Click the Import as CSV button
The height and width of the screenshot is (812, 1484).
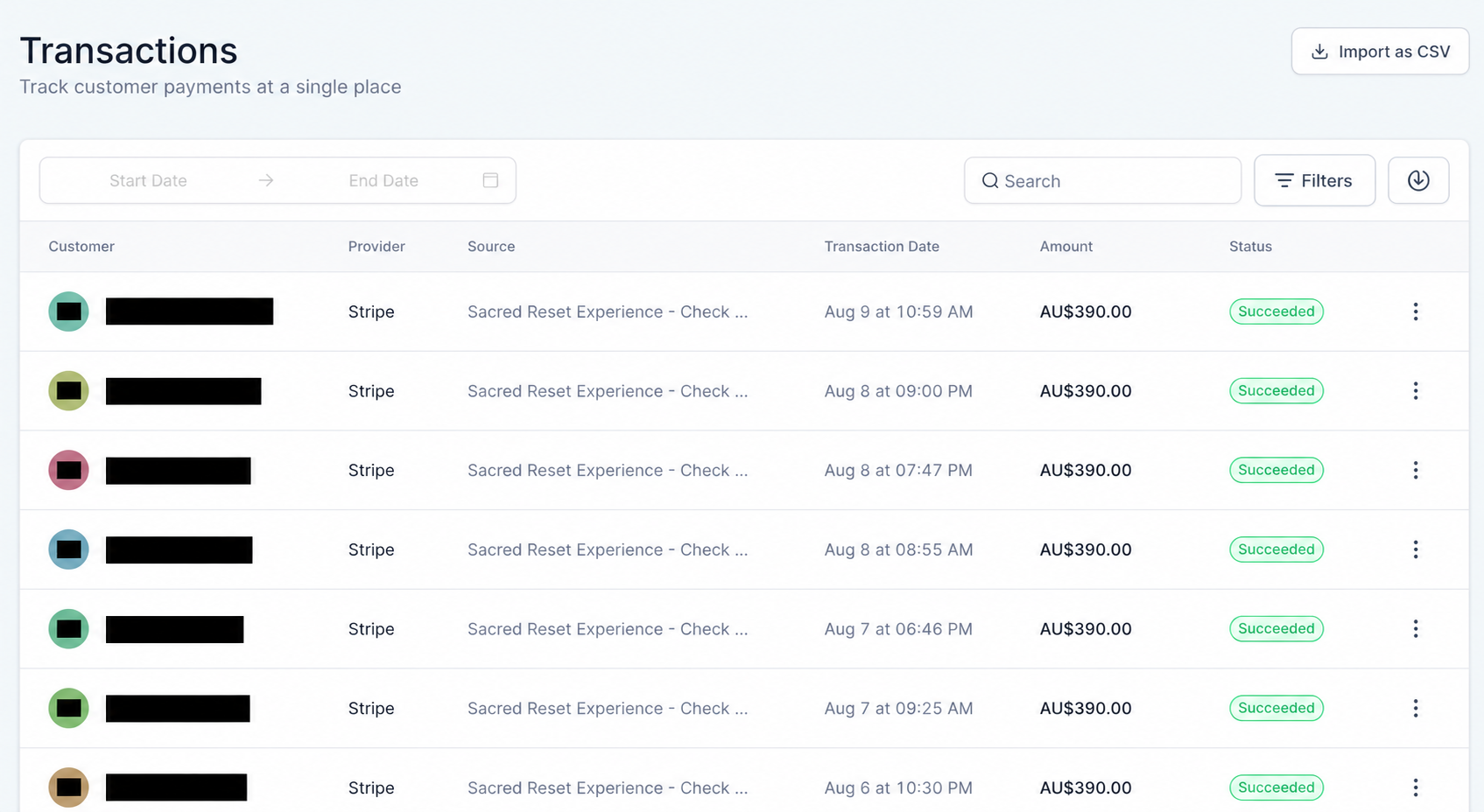[x=1380, y=52]
